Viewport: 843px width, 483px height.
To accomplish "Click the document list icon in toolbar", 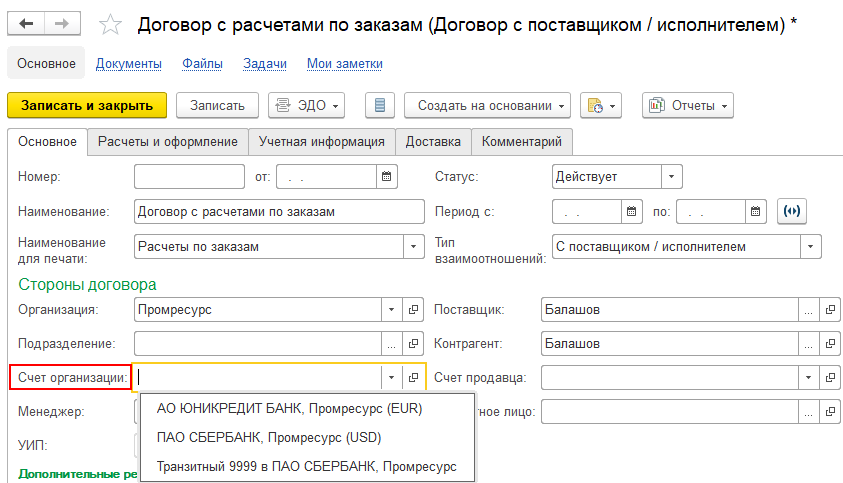I will (x=379, y=105).
